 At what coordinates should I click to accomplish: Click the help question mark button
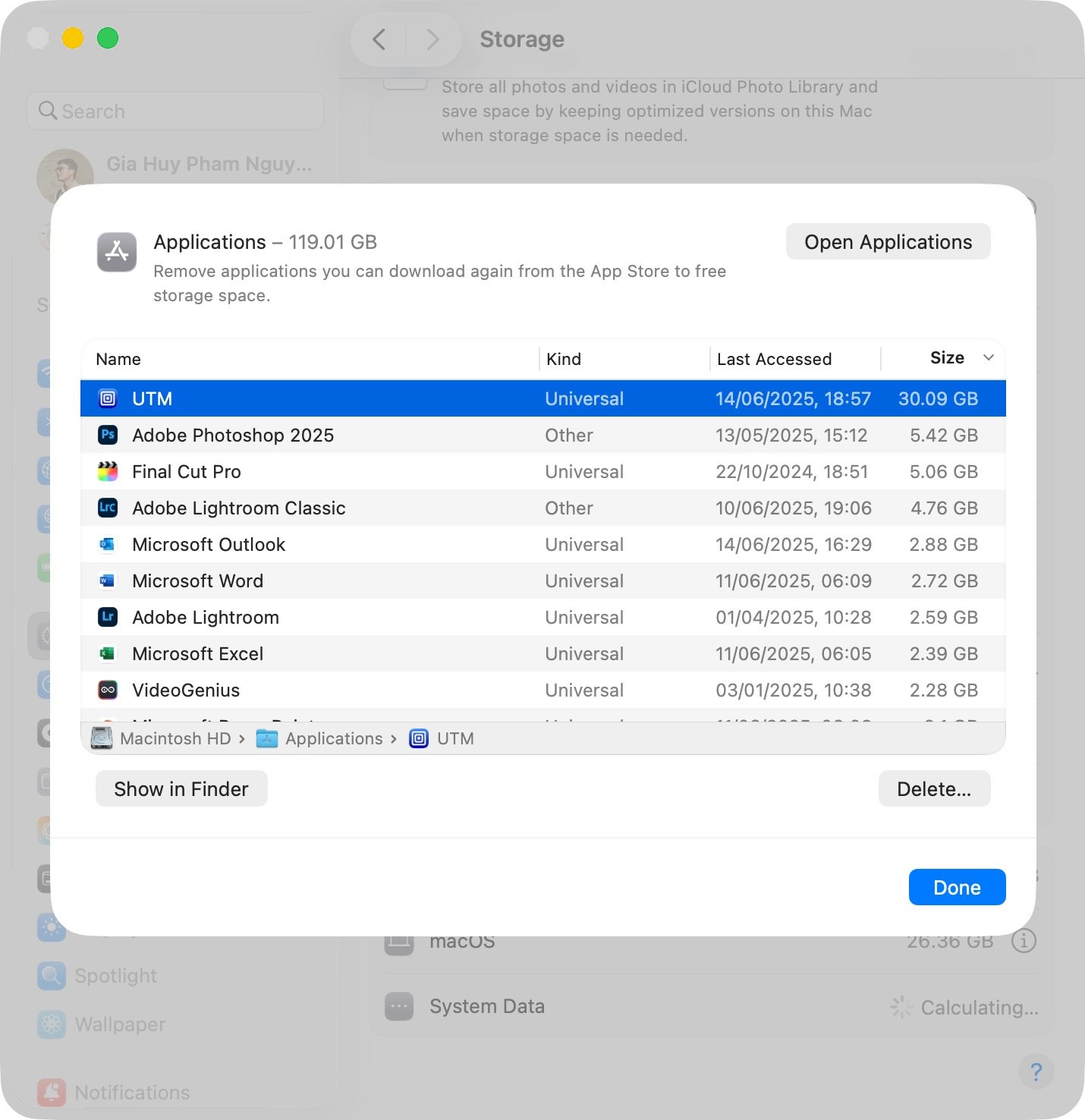coord(1036,1071)
